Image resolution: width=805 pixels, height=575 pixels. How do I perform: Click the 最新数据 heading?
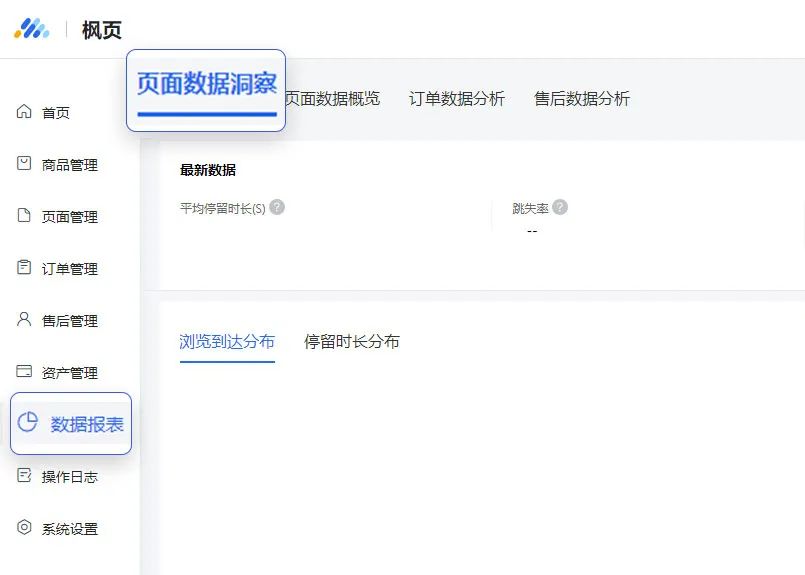pyautogui.click(x=208, y=170)
